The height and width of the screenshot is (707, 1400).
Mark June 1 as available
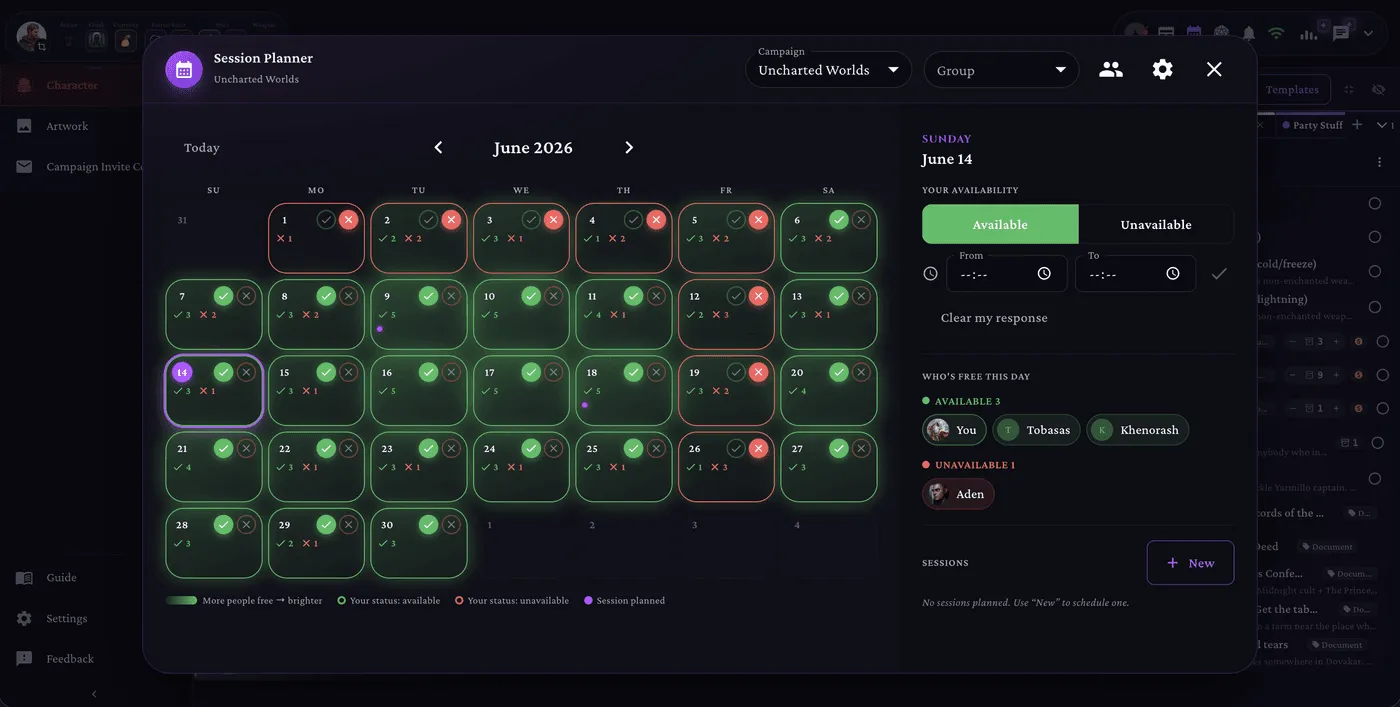[x=326, y=220]
